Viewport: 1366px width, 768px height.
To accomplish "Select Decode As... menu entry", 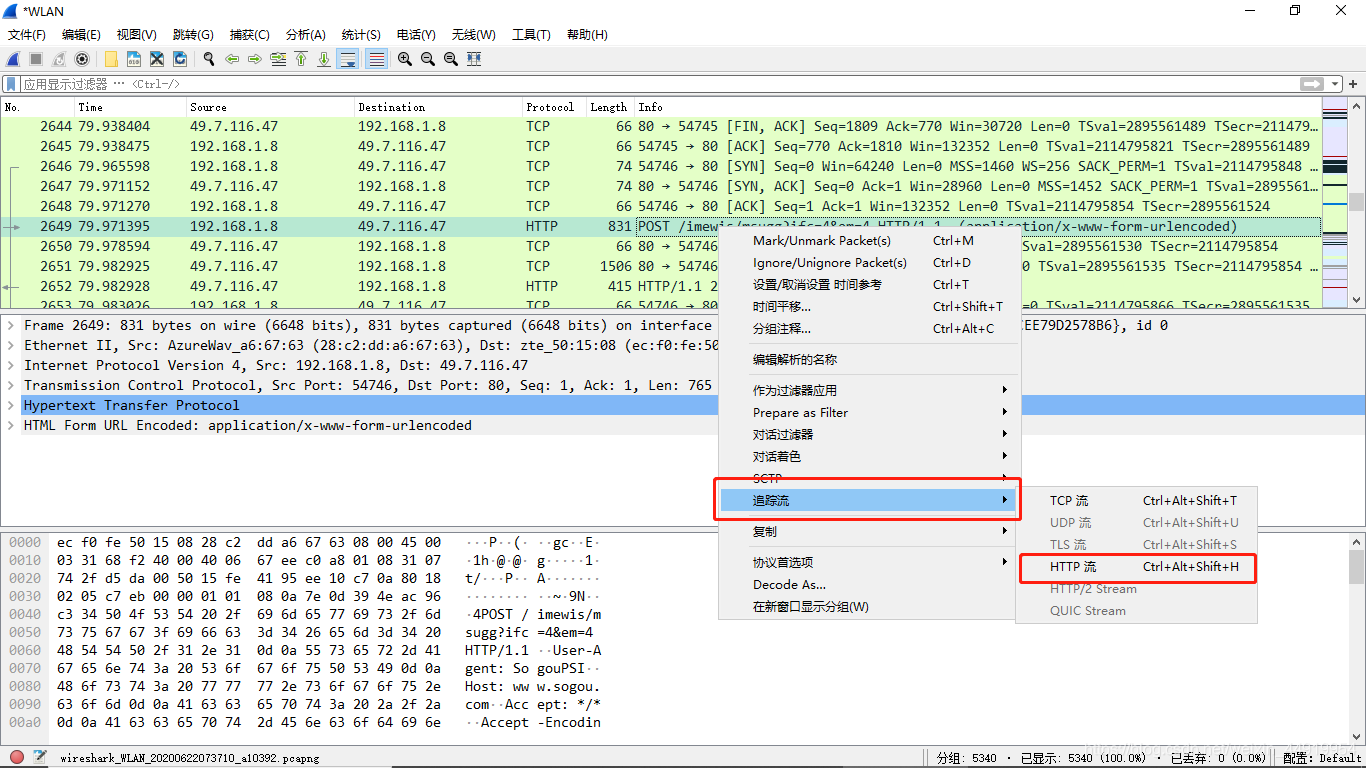I will 869,584.
